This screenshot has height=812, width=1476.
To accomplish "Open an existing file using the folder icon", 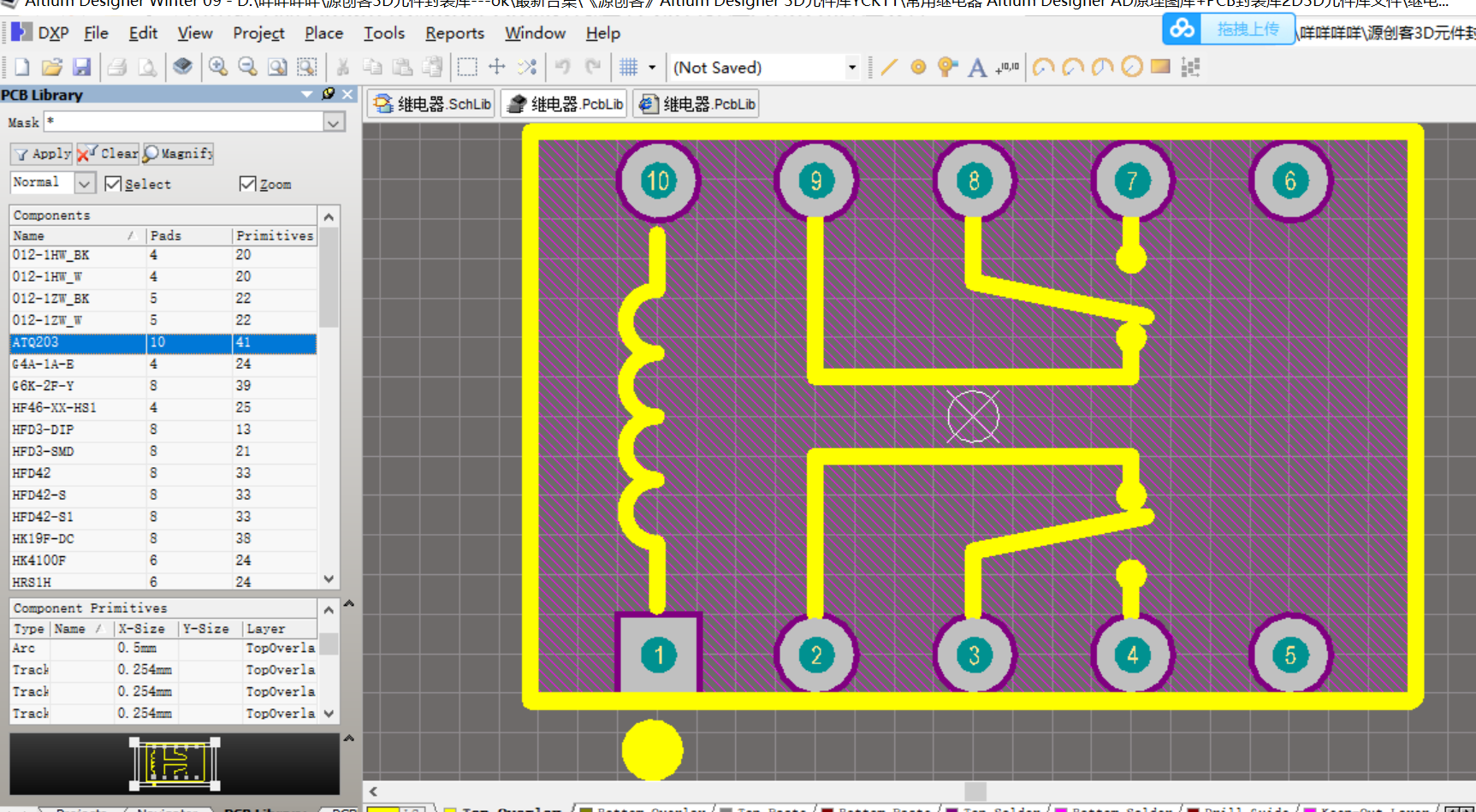I will coord(52,67).
